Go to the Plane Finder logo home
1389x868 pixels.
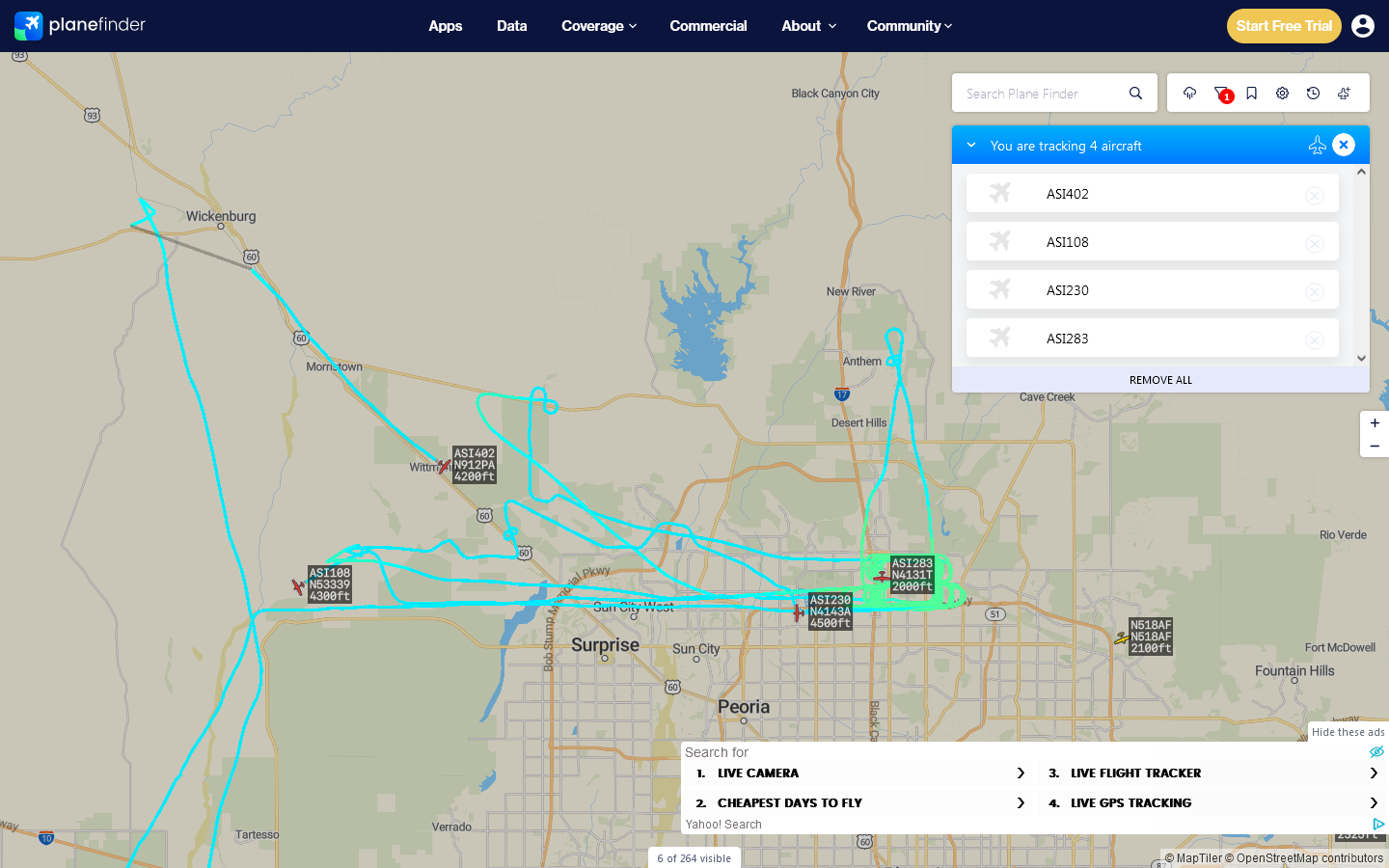pyautogui.click(x=80, y=25)
